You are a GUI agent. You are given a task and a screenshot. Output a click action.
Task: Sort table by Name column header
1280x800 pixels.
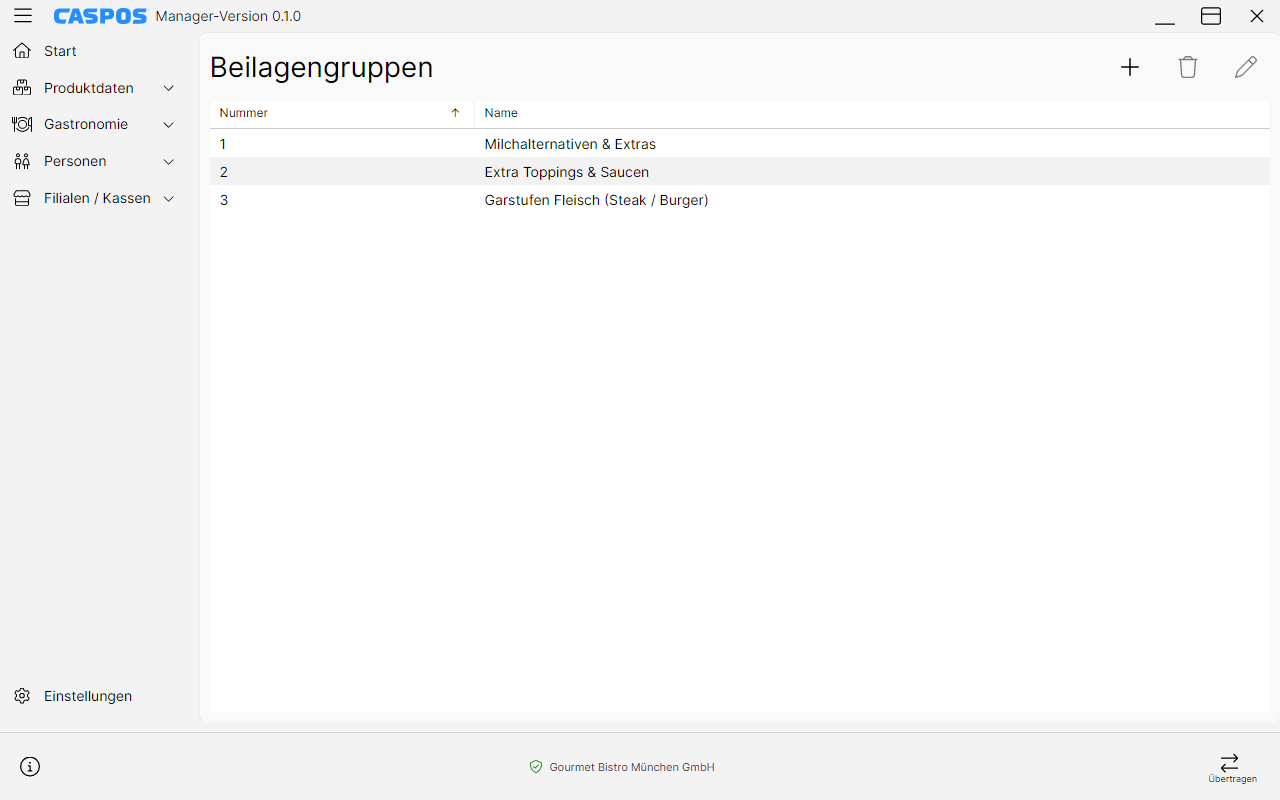(x=872, y=113)
